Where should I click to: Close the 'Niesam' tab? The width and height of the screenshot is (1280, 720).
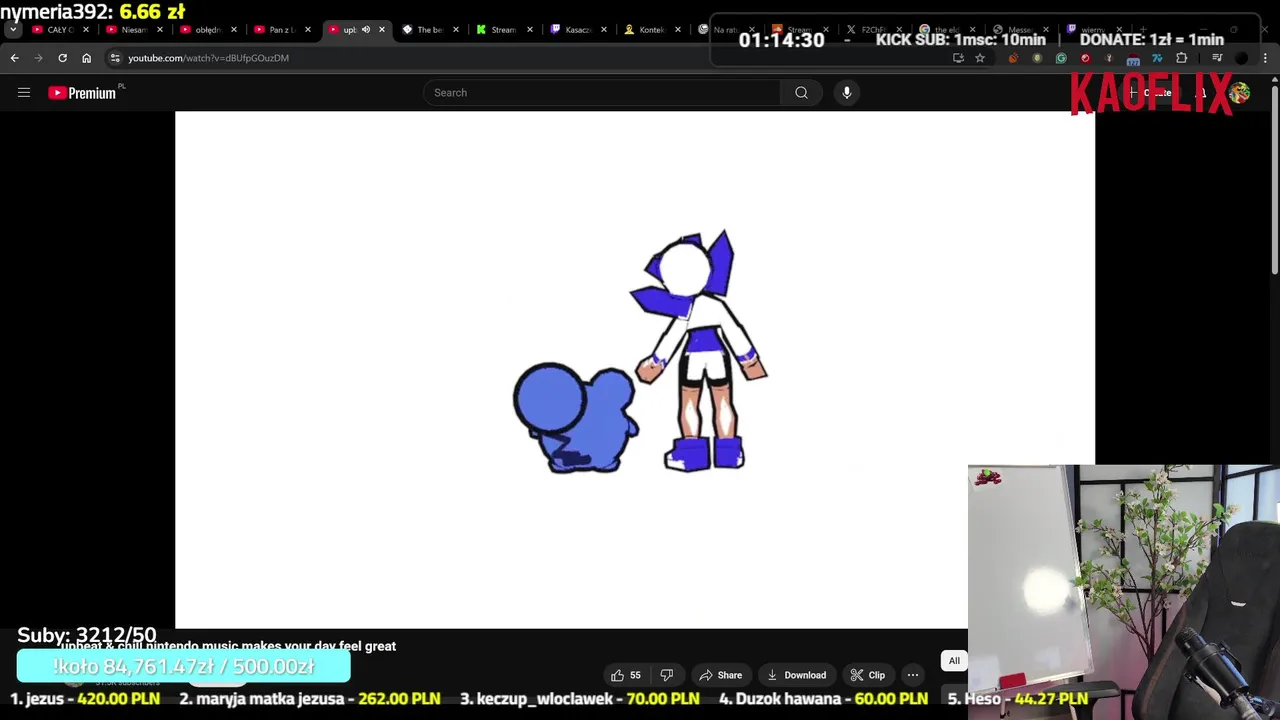pyautogui.click(x=159, y=30)
